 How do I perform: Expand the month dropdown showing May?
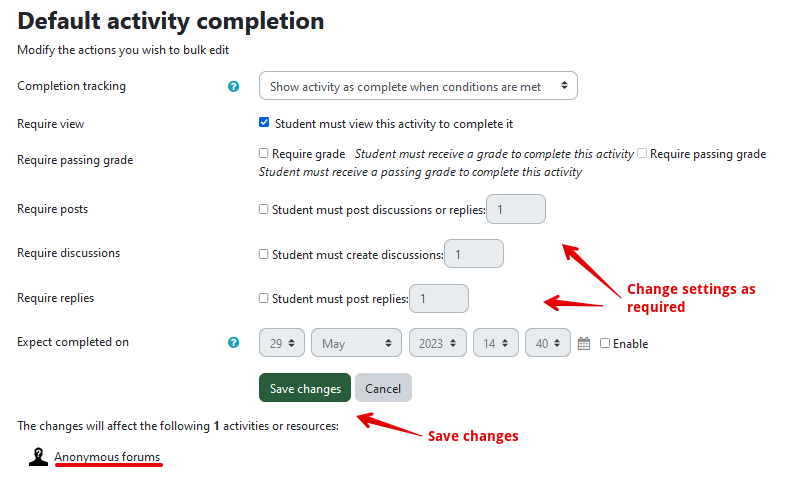click(356, 343)
